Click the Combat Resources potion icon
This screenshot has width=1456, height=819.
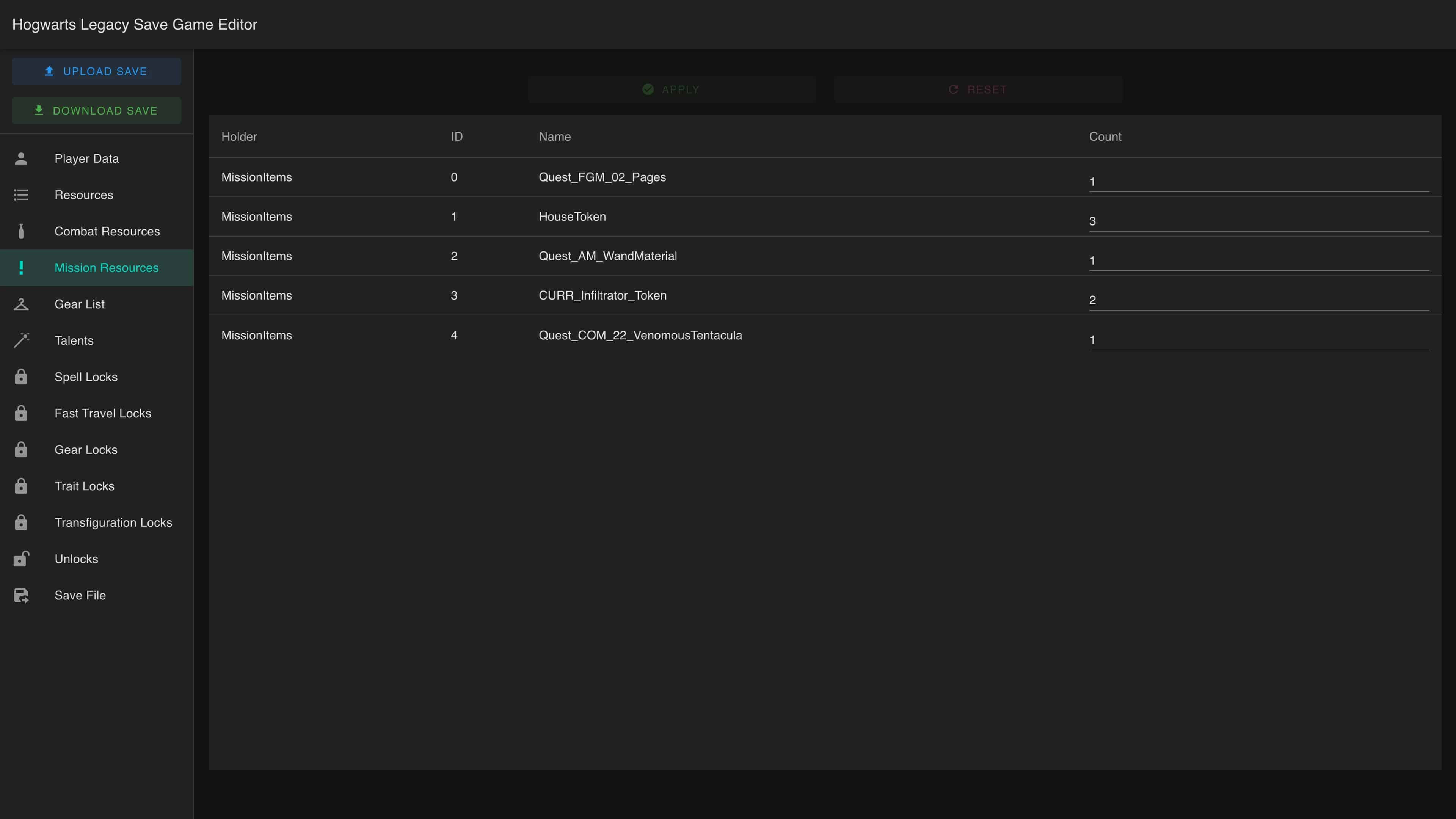pyautogui.click(x=21, y=231)
